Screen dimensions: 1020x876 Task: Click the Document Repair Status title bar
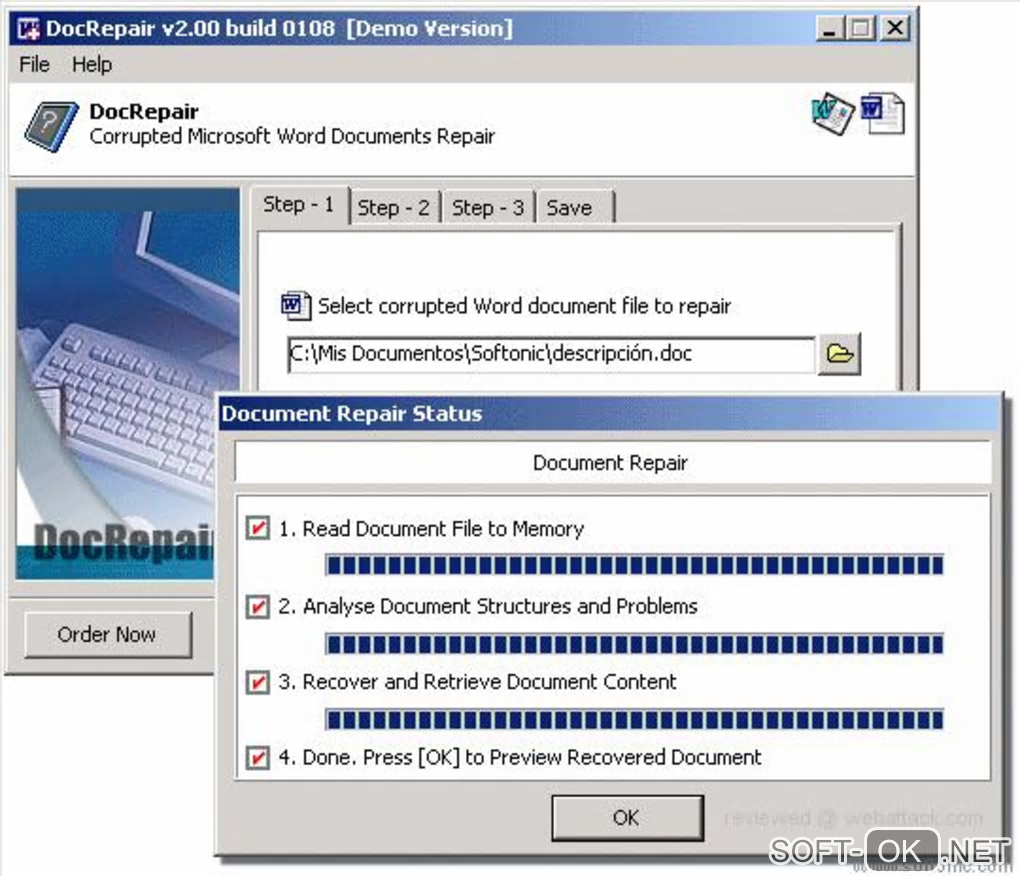610,414
